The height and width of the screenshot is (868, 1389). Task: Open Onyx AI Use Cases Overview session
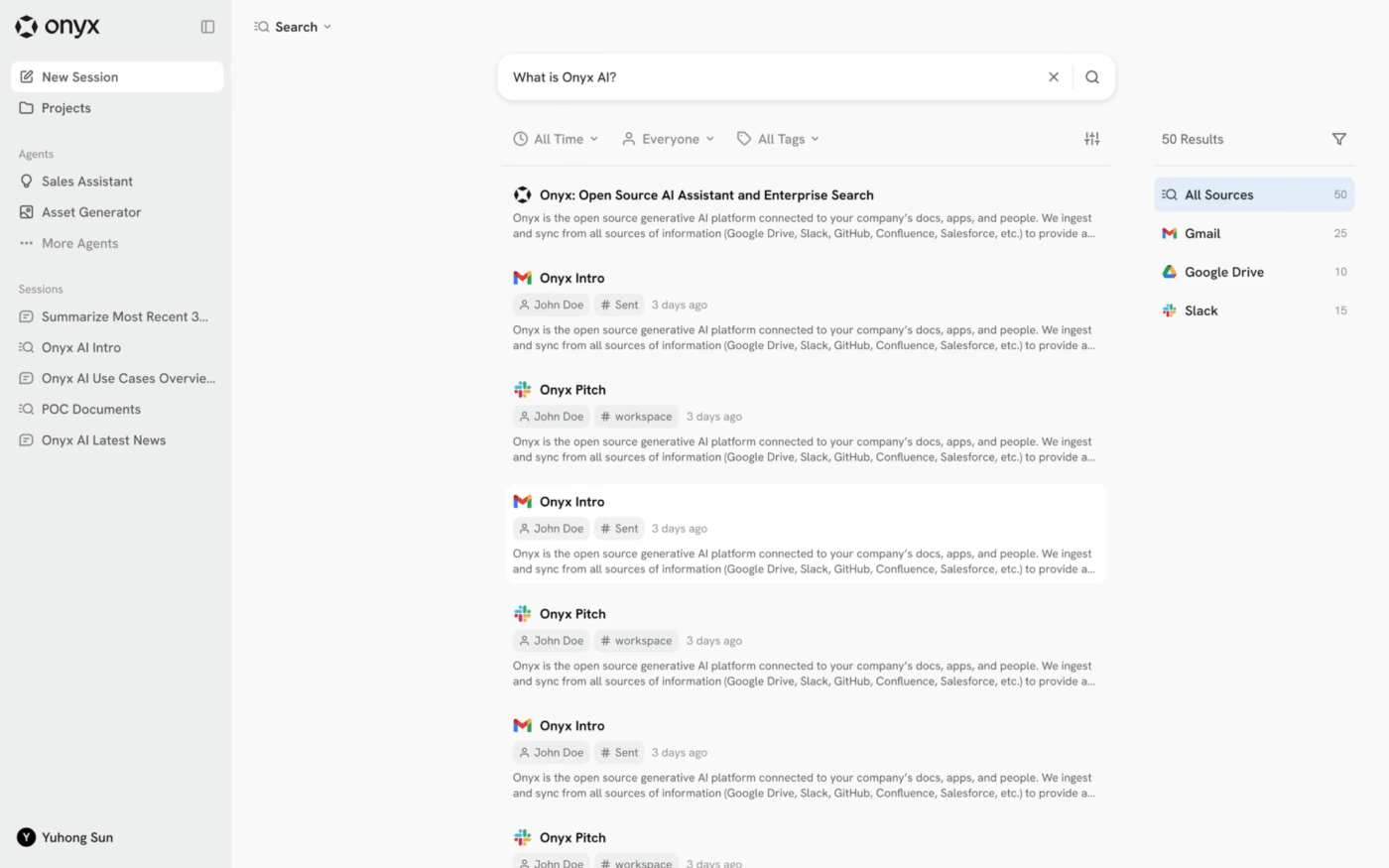pos(117,378)
